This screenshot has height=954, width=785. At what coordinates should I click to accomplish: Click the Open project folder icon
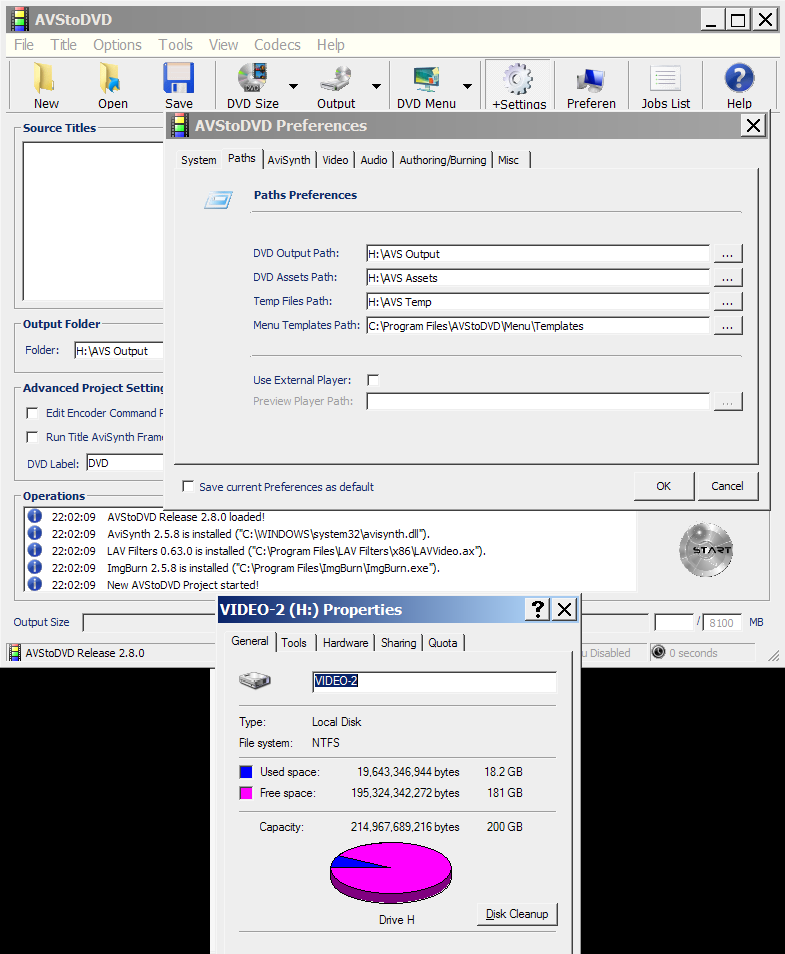click(x=111, y=78)
